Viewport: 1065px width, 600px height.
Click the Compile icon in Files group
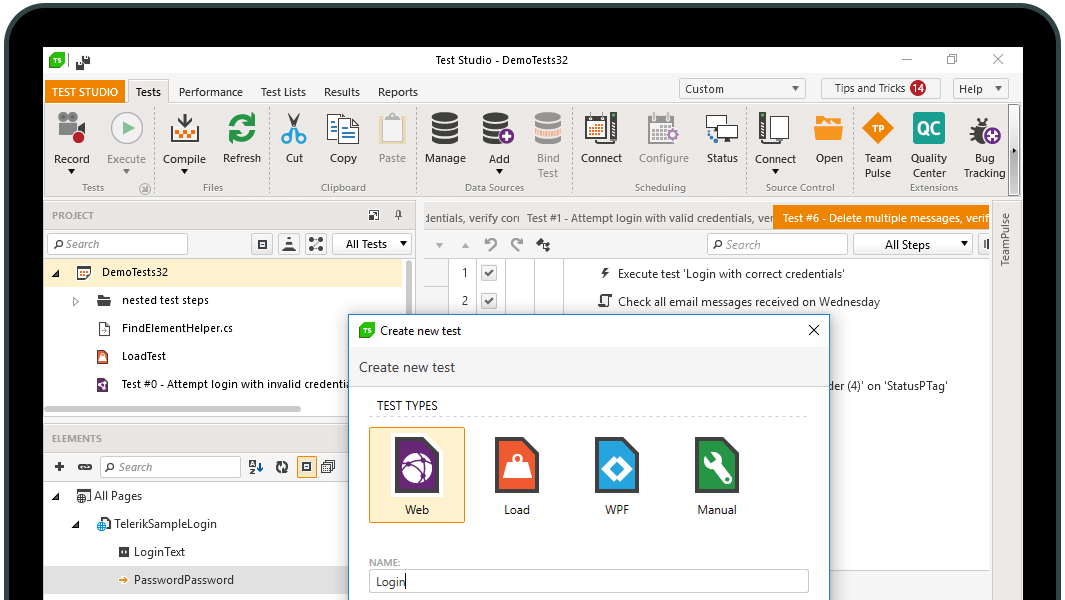184,128
